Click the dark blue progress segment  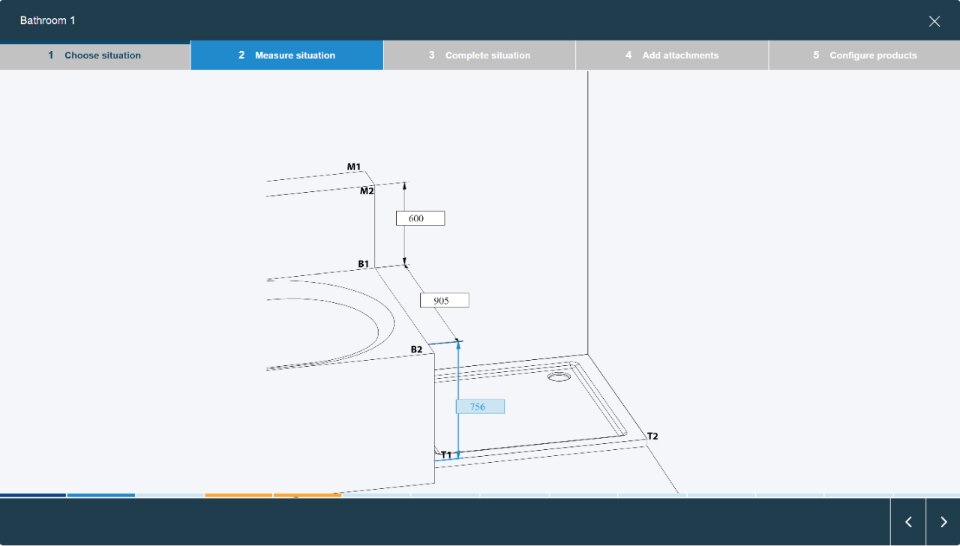point(33,495)
